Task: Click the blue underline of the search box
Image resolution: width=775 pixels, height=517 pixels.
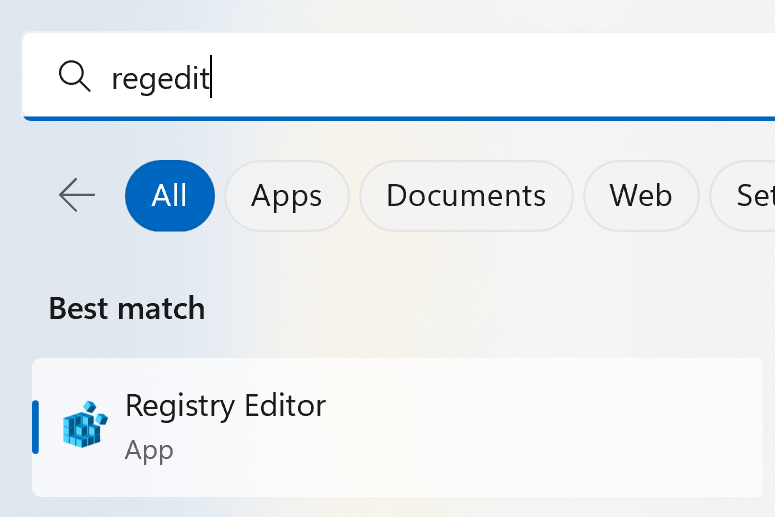Action: tap(400, 118)
